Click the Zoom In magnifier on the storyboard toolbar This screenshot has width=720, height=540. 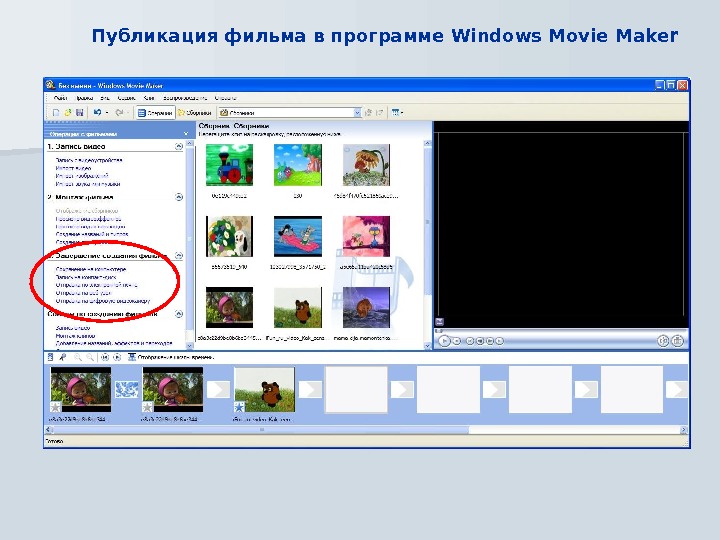[78, 357]
